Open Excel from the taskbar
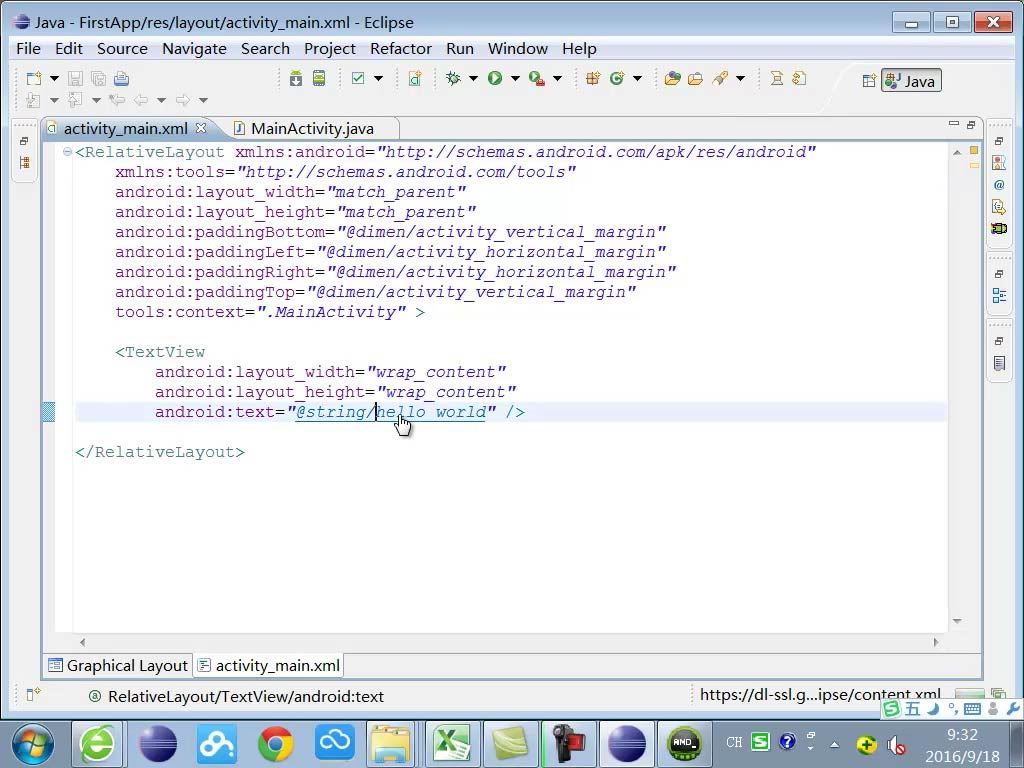The width and height of the screenshot is (1024, 768). pyautogui.click(x=452, y=744)
